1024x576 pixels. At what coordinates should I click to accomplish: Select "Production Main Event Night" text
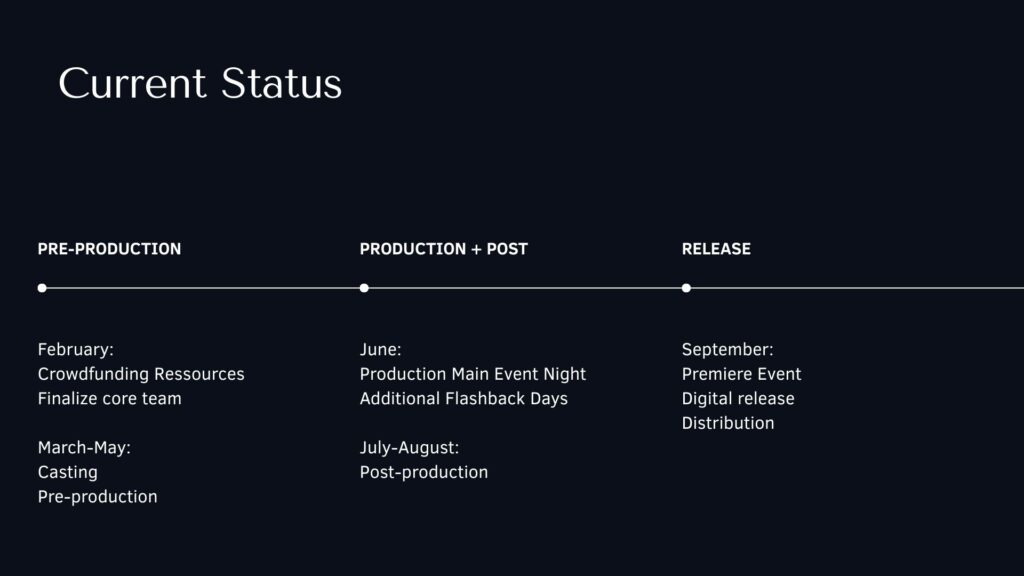coord(473,374)
